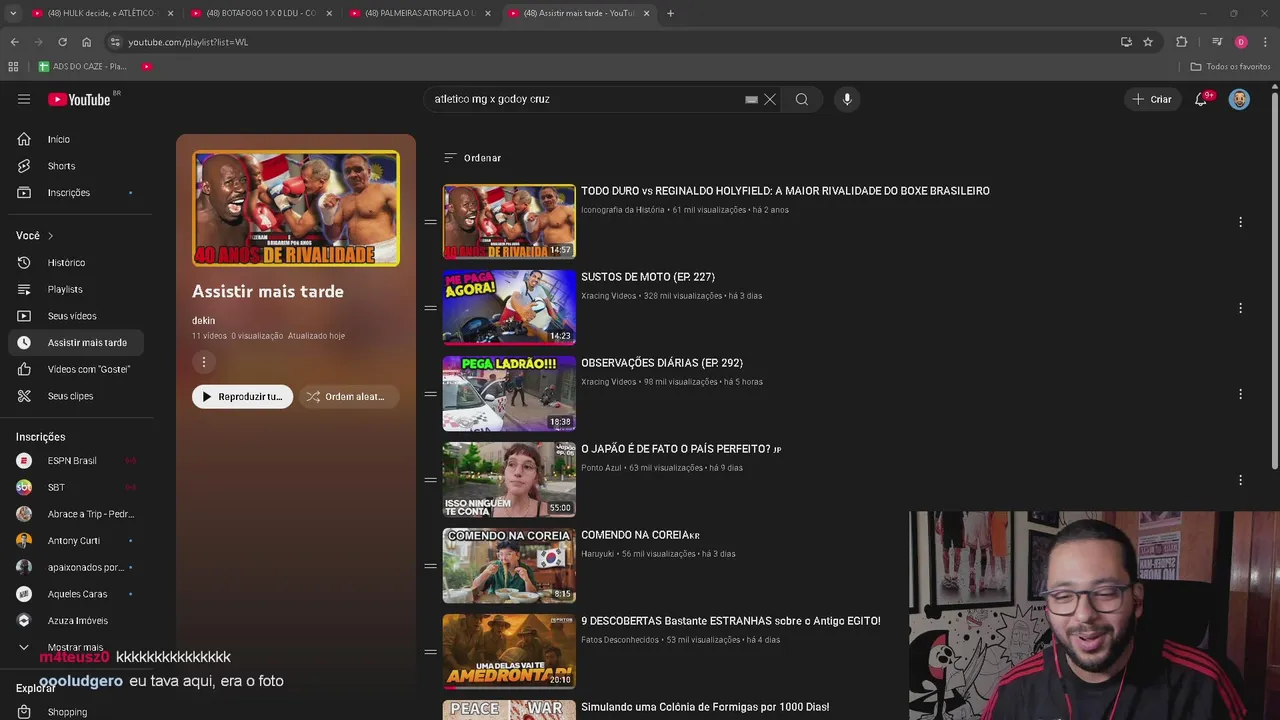The height and width of the screenshot is (720, 1280).
Task: Open ADS DO CAZE bookmark
Action: coord(82,66)
